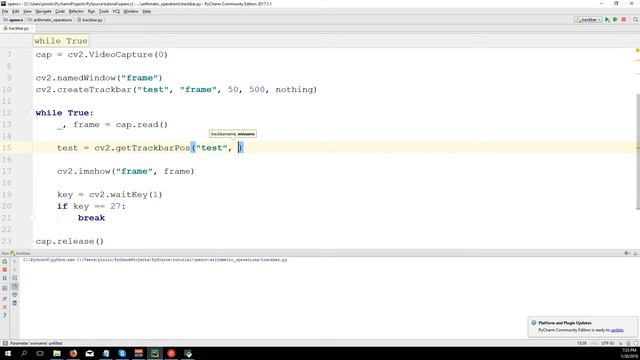Image resolution: width=640 pixels, height=360 pixels.
Task: Open Run panel settings gear
Action: [627, 253]
